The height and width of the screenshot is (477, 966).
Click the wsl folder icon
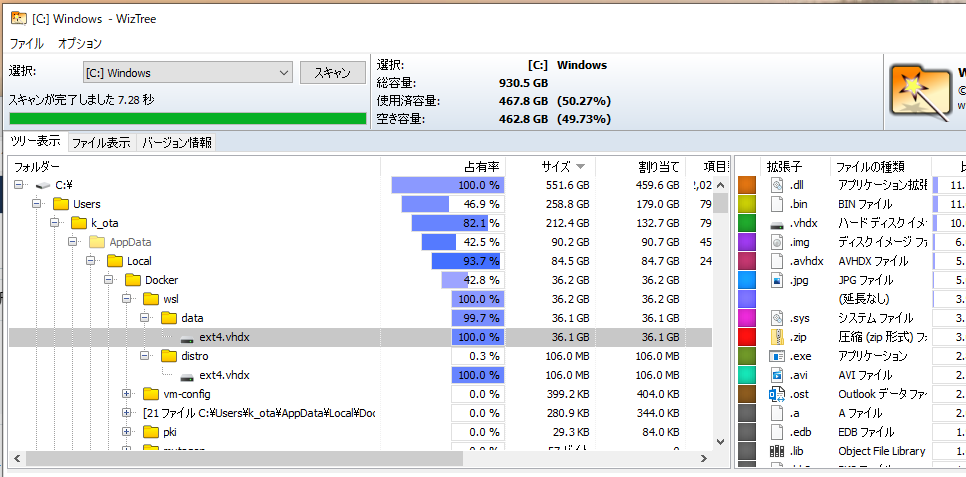[151, 300]
